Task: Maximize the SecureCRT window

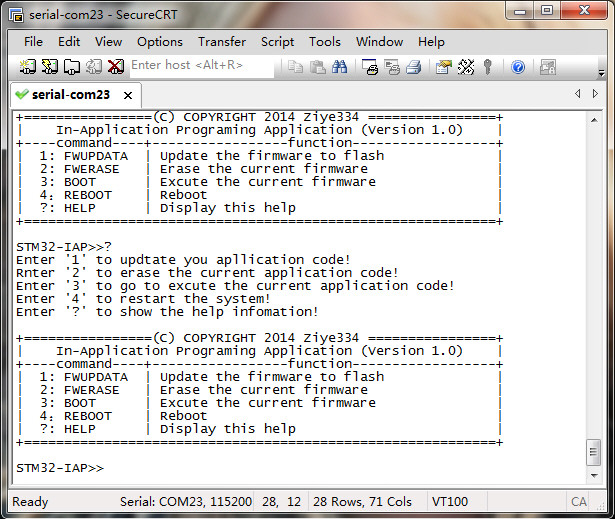Action: [547, 11]
